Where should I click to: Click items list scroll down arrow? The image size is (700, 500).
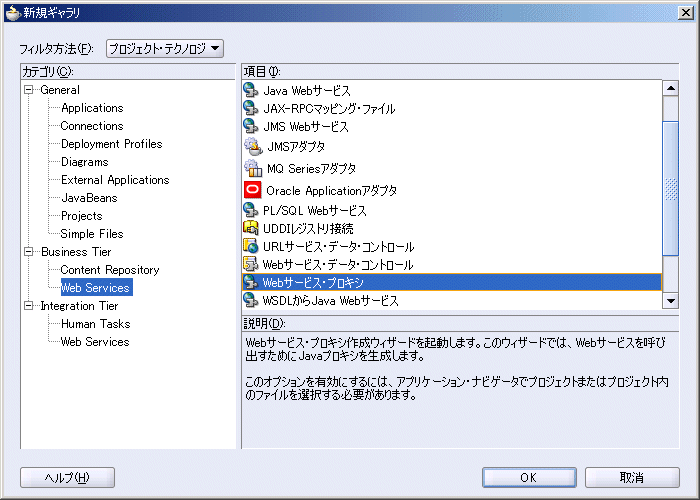click(x=671, y=300)
